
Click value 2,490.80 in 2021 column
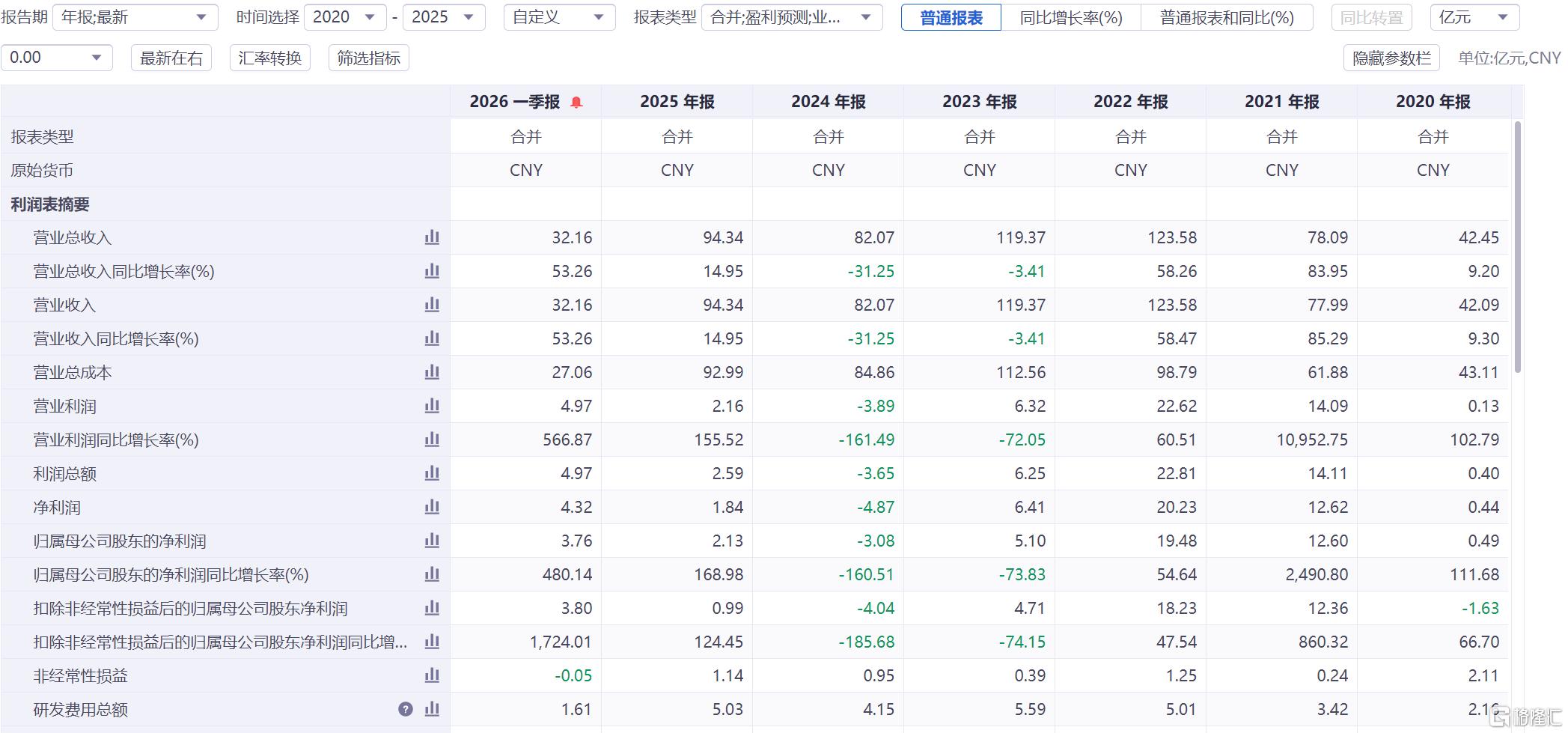[1315, 574]
